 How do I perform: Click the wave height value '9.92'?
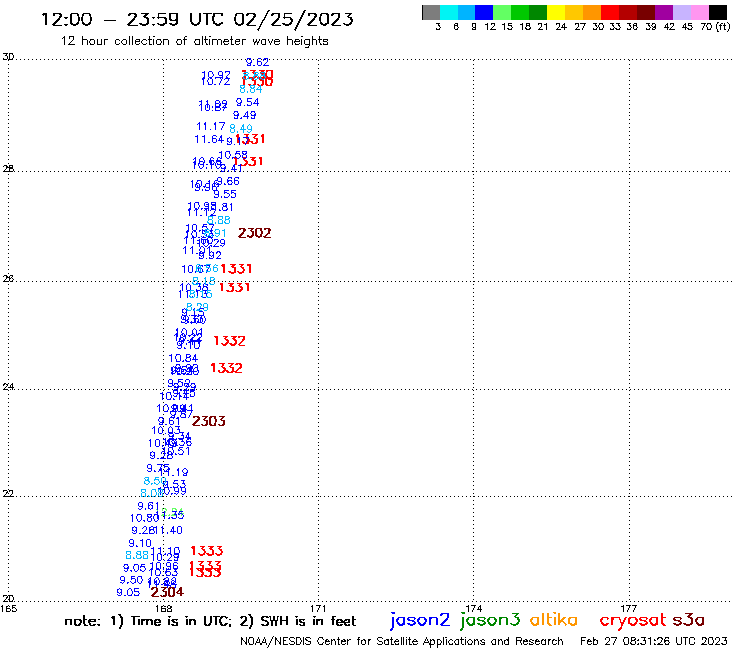tap(210, 255)
